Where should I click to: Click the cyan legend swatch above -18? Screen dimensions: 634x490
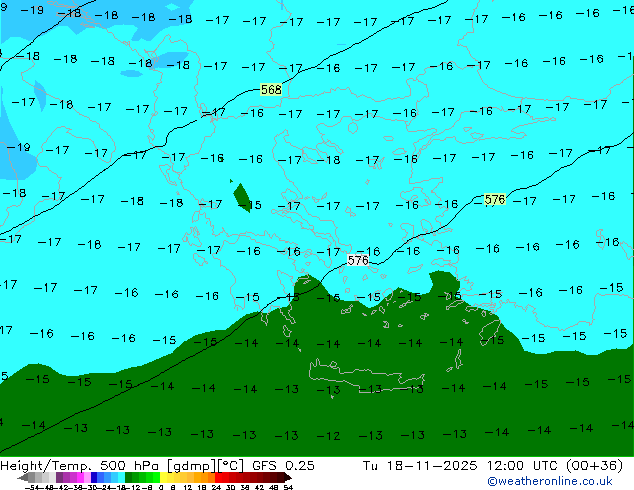pos(122,477)
